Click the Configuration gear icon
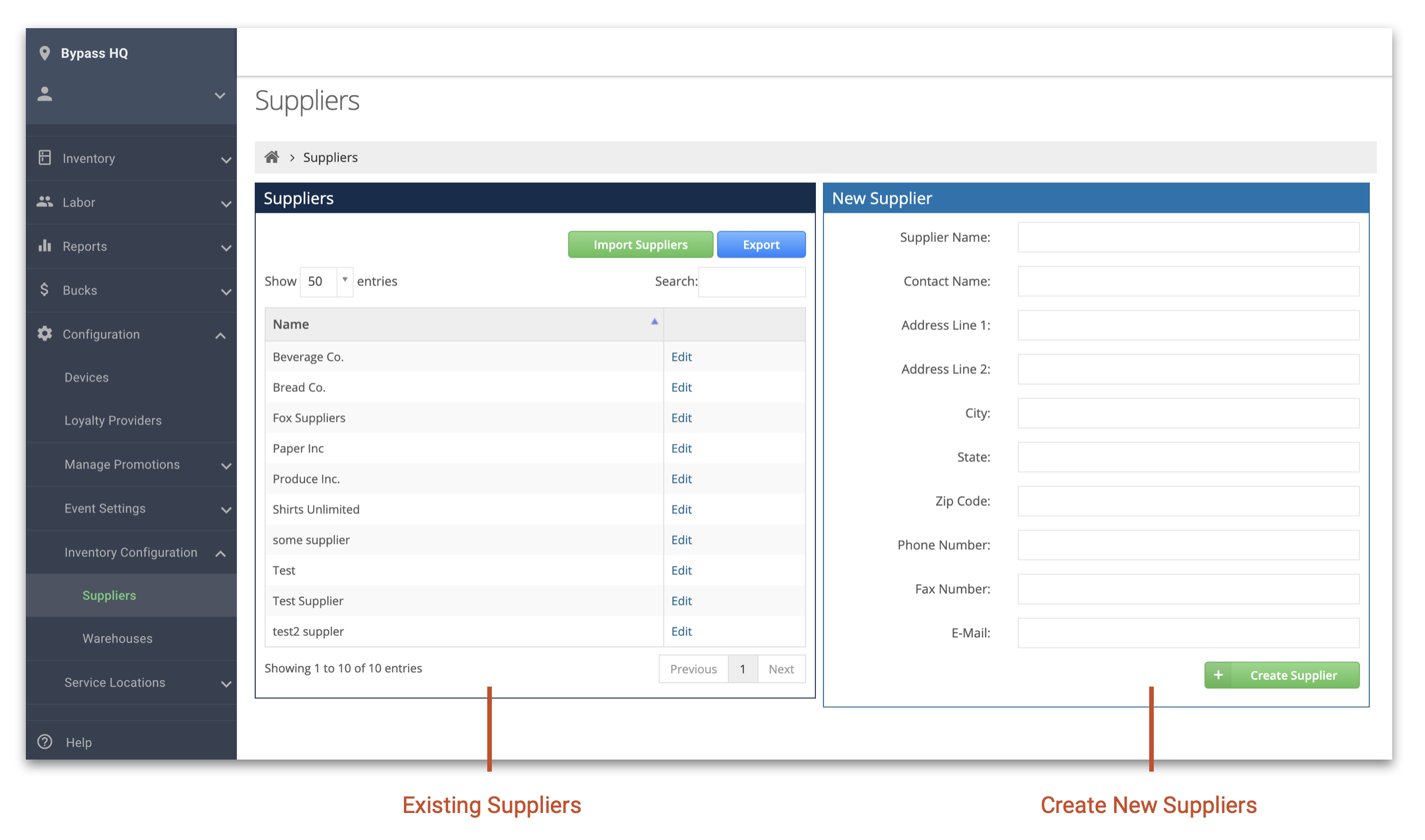Viewport: 1425px width, 840px height. pos(43,333)
